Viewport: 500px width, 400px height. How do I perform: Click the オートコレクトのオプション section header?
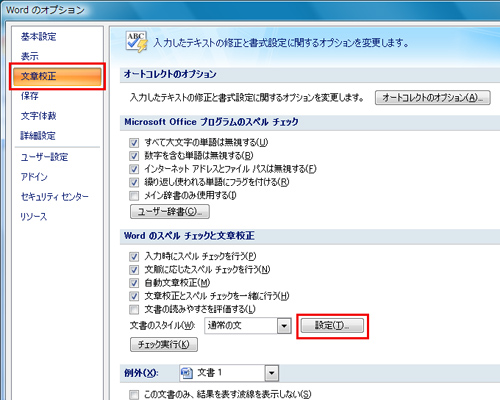pos(170,74)
